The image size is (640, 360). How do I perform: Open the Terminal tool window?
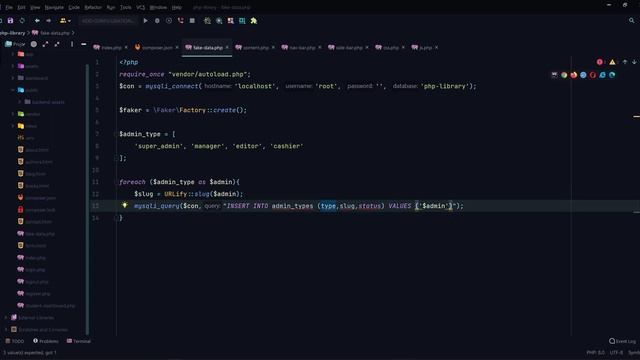click(79, 341)
